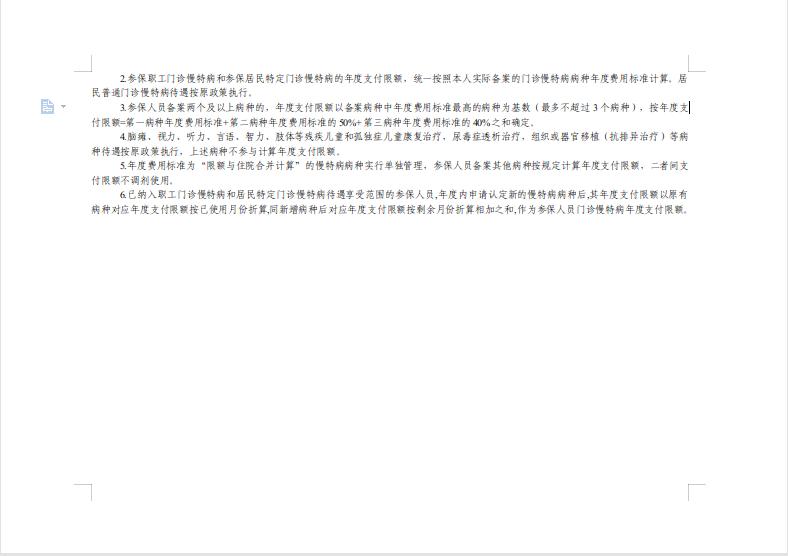Click the words '脑瘫' in paragraph 4

[132, 137]
